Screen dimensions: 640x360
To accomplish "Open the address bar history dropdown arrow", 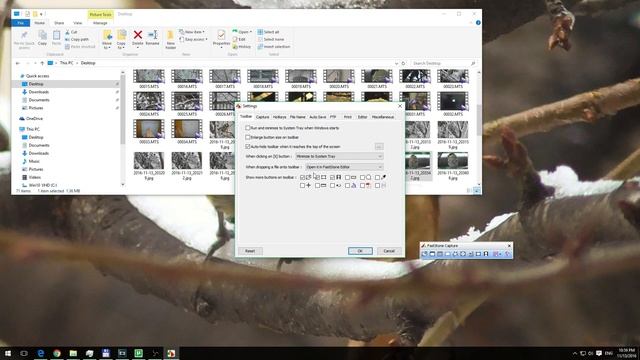I will (396, 63).
